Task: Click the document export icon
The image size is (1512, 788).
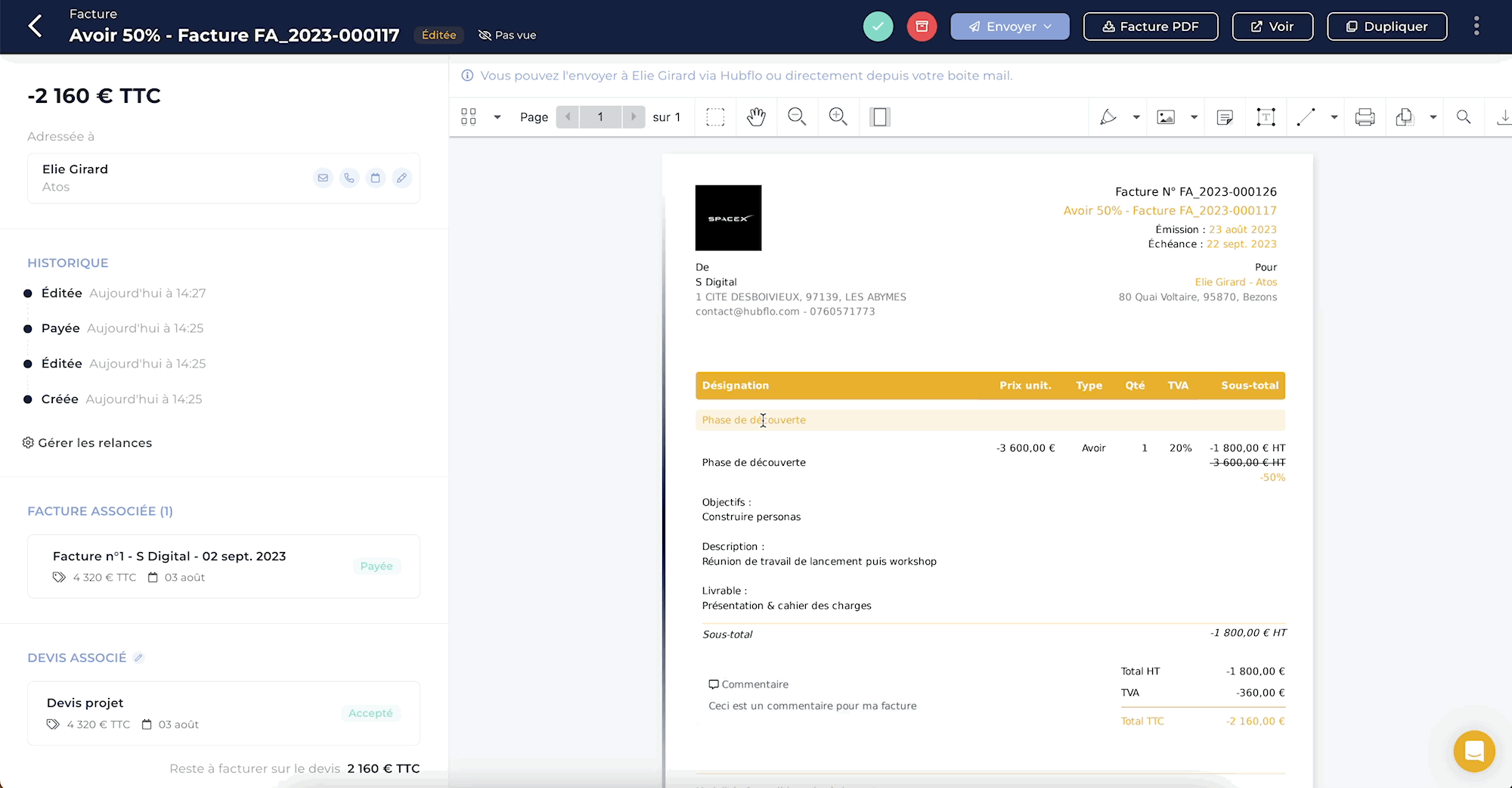Action: click(1405, 117)
